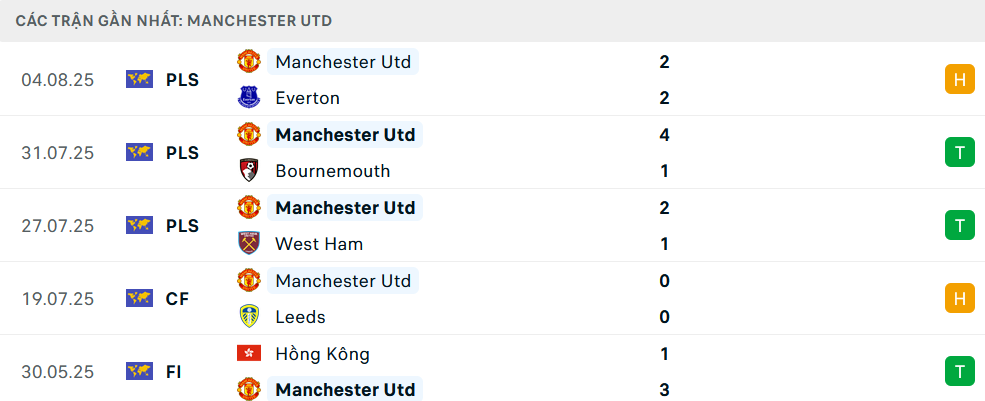Image resolution: width=985 pixels, height=401 pixels.
Task: Click green T result badge for Bournemouth match
Action: 959,153
